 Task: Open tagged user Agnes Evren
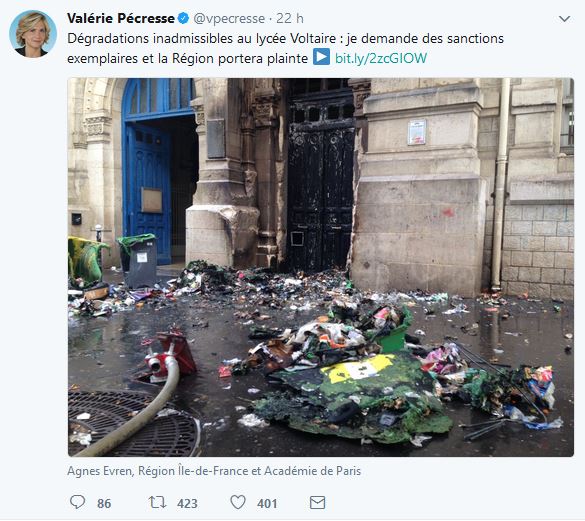click(x=100, y=471)
